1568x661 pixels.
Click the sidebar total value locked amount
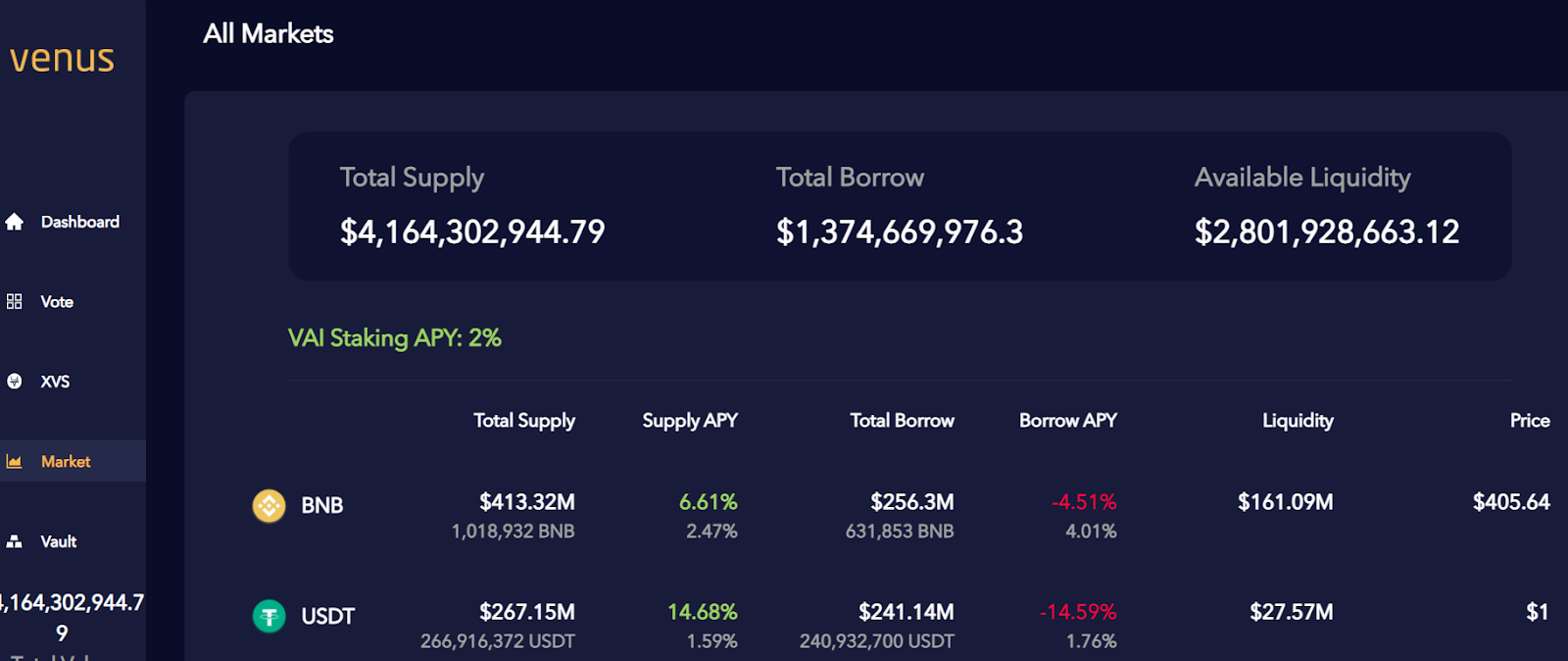pyautogui.click(x=73, y=618)
